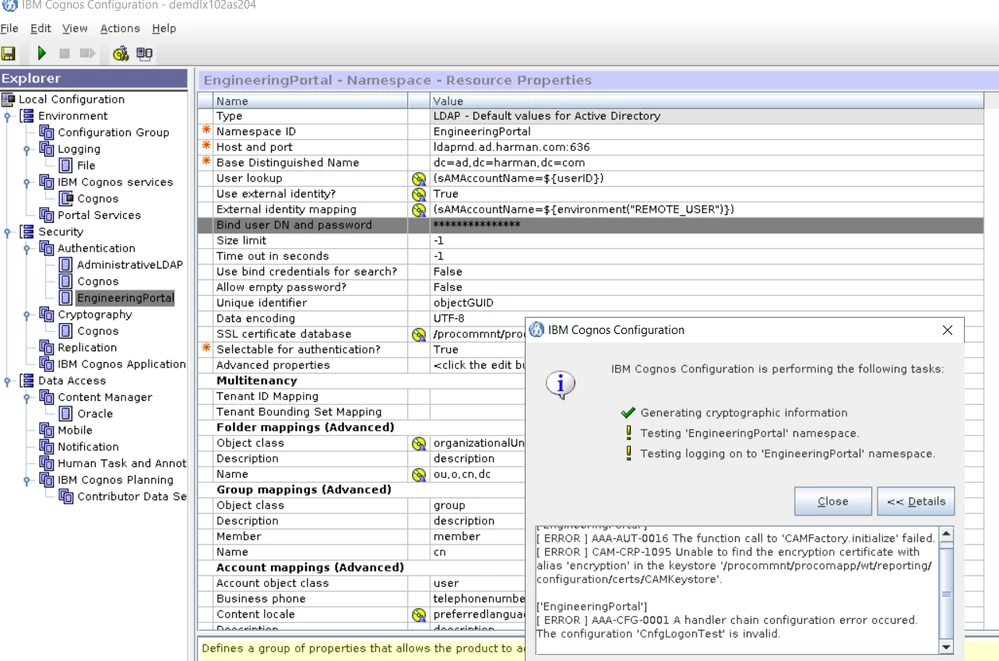Click the External identity mapping row icon
This screenshot has height=661, width=999.
click(419, 210)
